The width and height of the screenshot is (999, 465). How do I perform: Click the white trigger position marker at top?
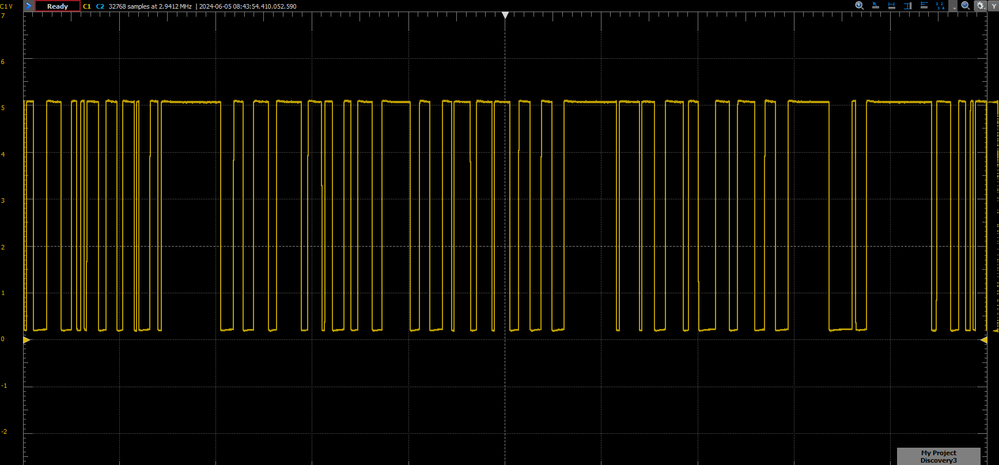[505, 14]
